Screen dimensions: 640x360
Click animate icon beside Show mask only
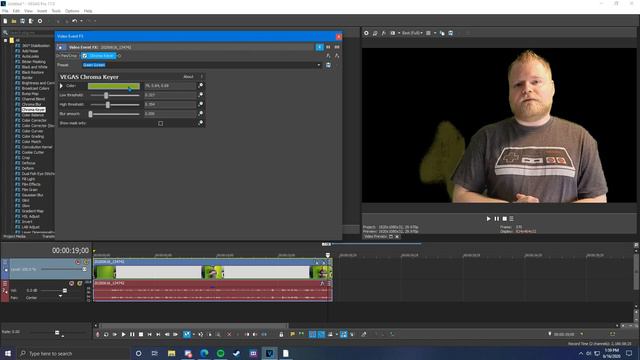pos(200,123)
